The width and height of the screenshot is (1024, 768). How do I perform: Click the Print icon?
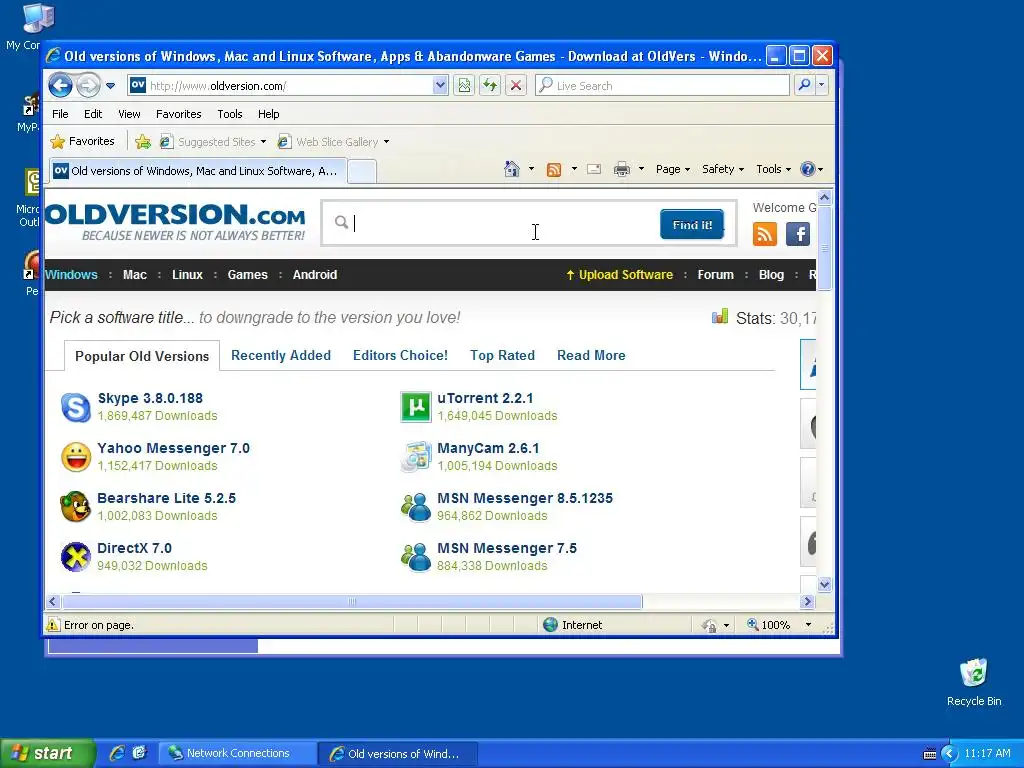click(622, 169)
